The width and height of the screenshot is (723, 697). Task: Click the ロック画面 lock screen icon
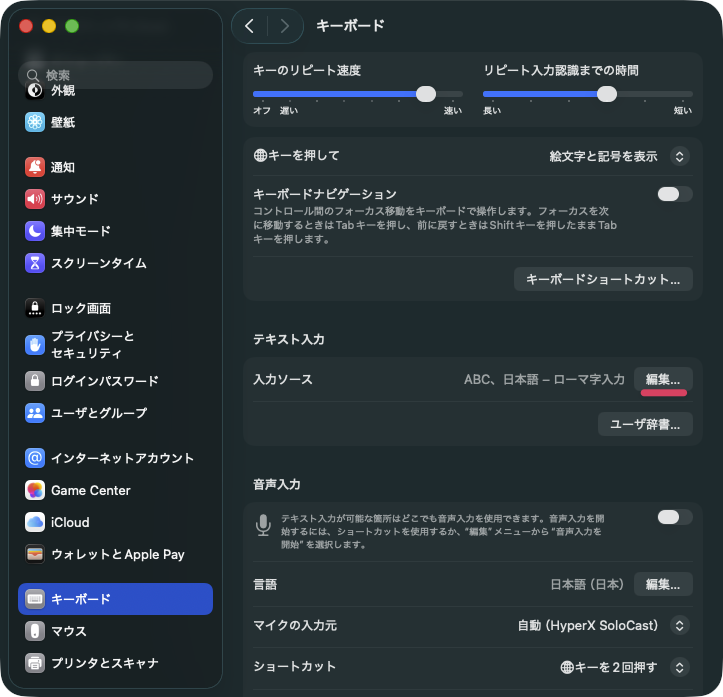35,308
